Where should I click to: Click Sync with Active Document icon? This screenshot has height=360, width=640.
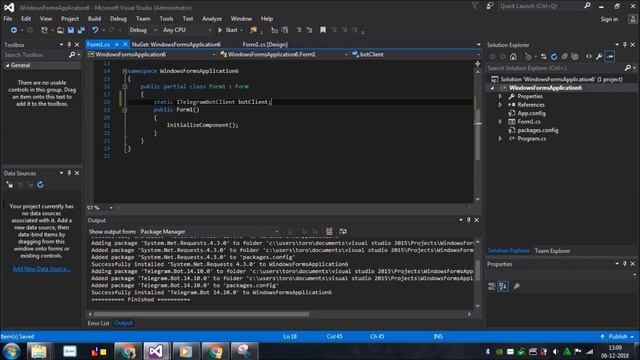(543, 57)
